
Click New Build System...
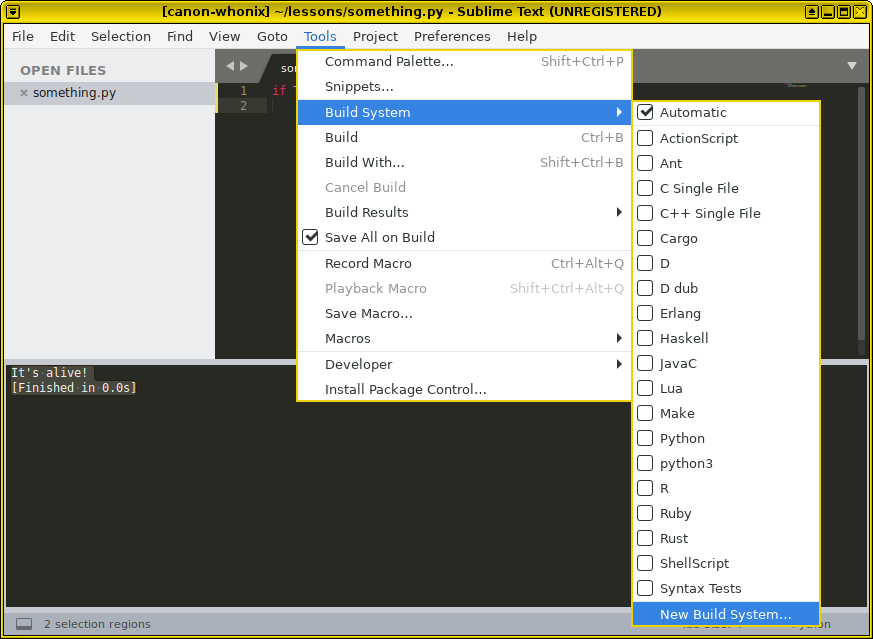click(725, 615)
